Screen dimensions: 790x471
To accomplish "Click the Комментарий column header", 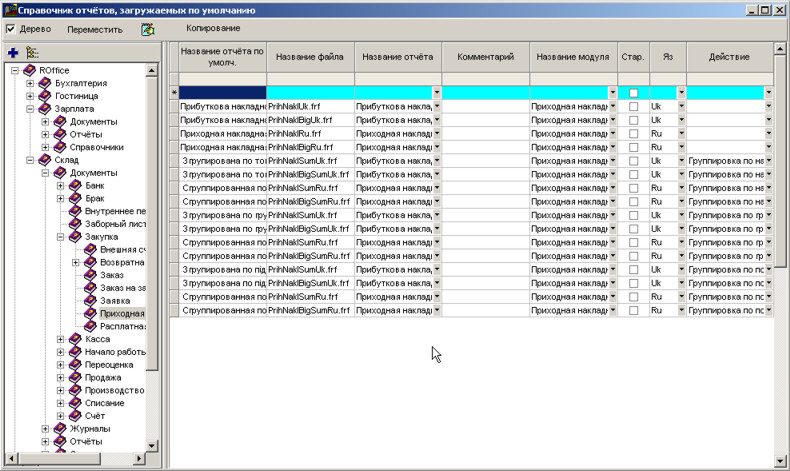I will pyautogui.click(x=485, y=57).
